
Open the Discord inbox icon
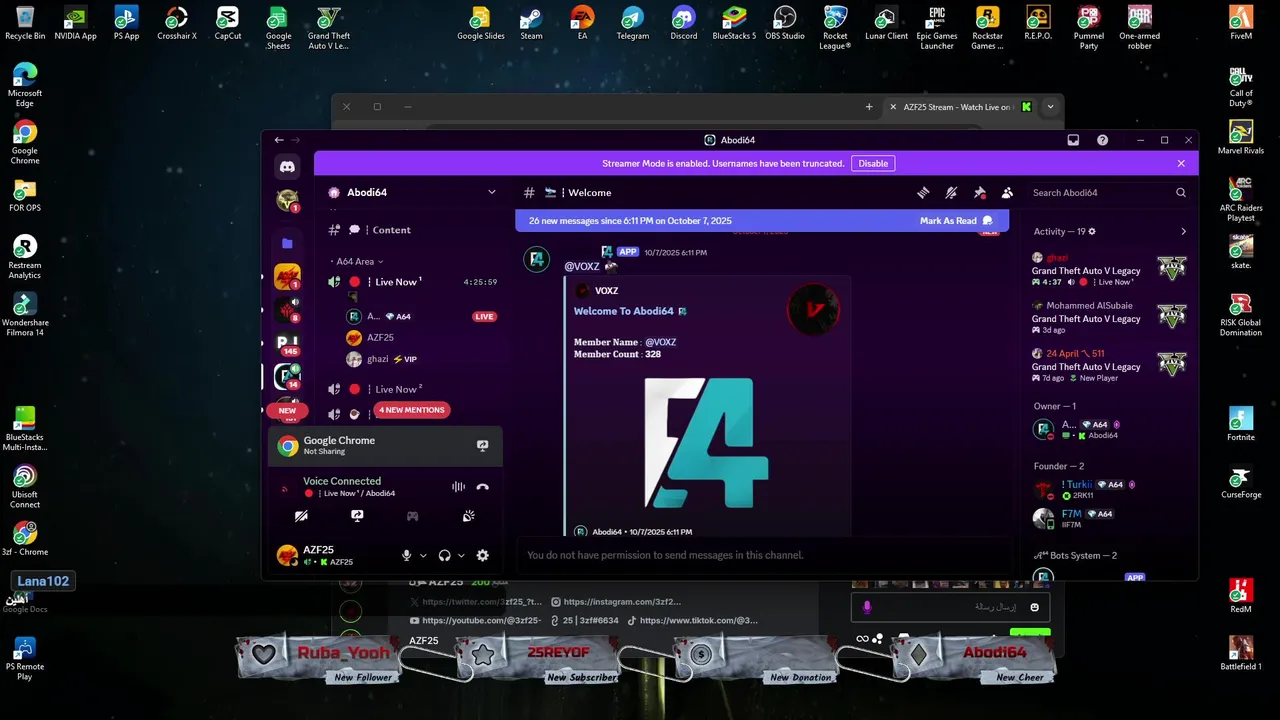[x=1073, y=140]
